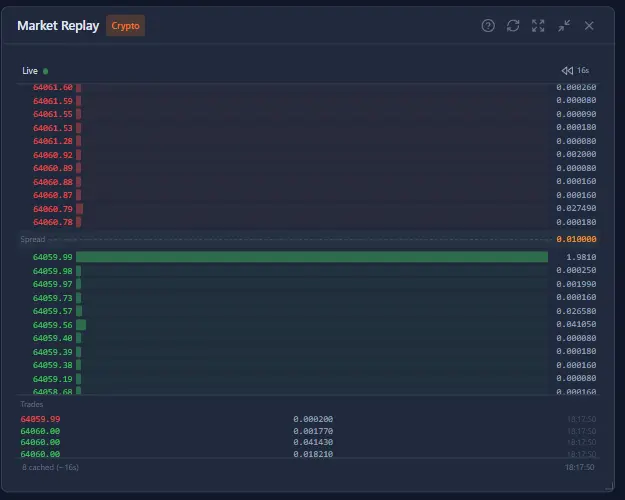The height and width of the screenshot is (500, 625).
Task: Click the rewind 16s control
Action: pyautogui.click(x=575, y=71)
